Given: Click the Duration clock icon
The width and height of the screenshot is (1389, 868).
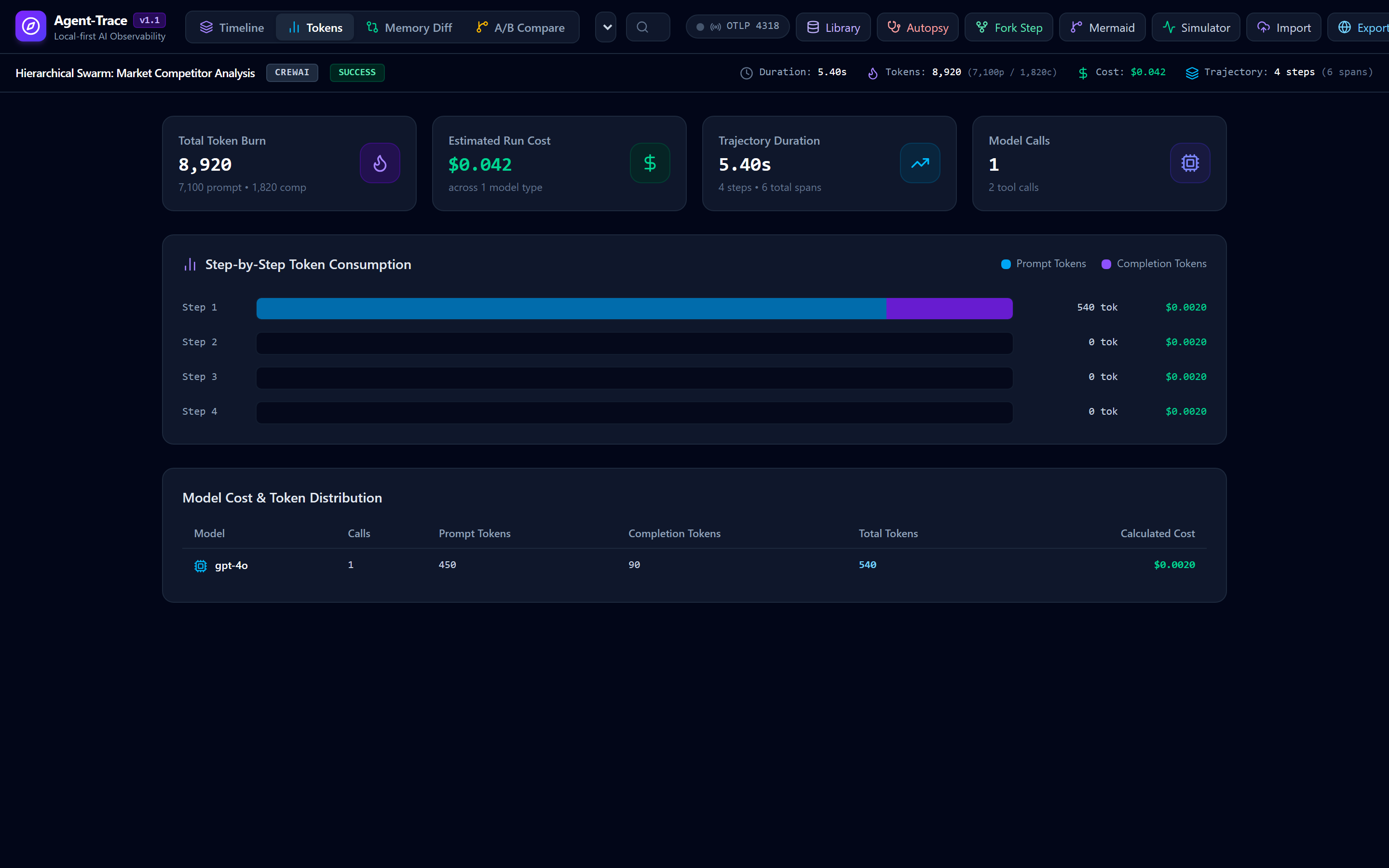Looking at the screenshot, I should (x=746, y=73).
